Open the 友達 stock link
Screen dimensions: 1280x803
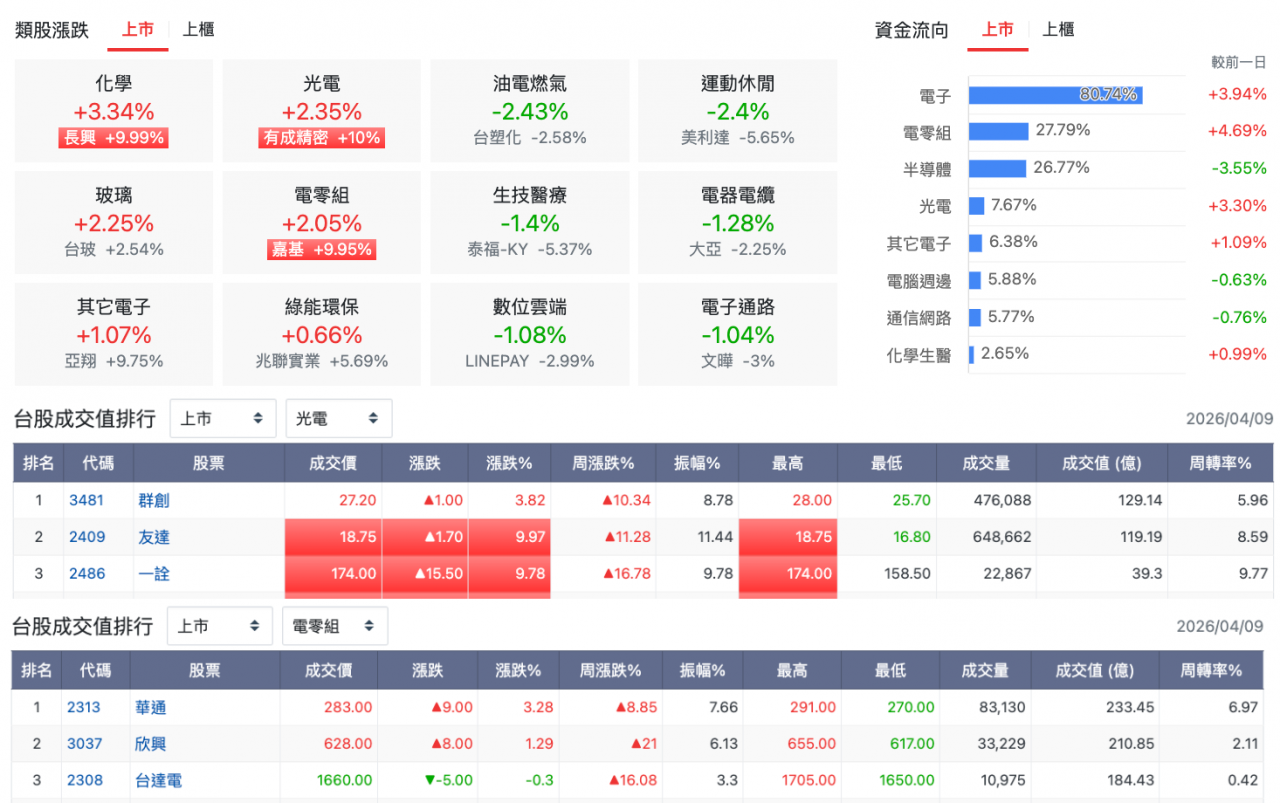tap(154, 537)
